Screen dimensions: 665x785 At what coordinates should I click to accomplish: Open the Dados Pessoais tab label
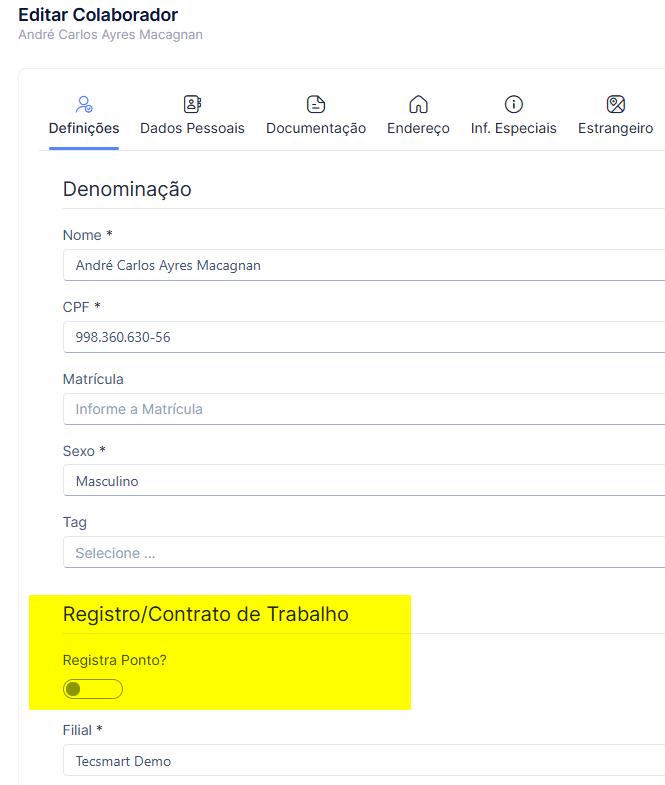pyautogui.click(x=192, y=128)
